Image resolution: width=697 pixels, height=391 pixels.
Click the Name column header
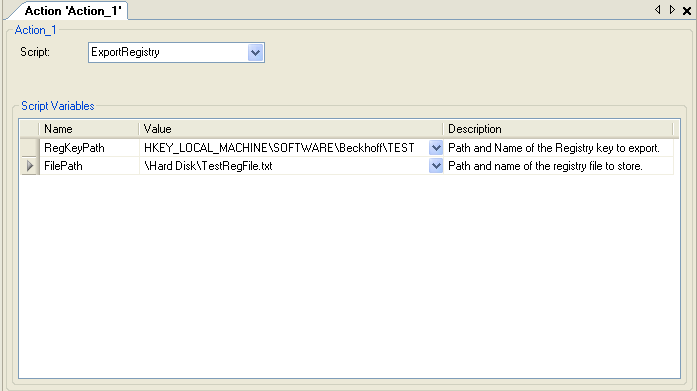pos(89,129)
